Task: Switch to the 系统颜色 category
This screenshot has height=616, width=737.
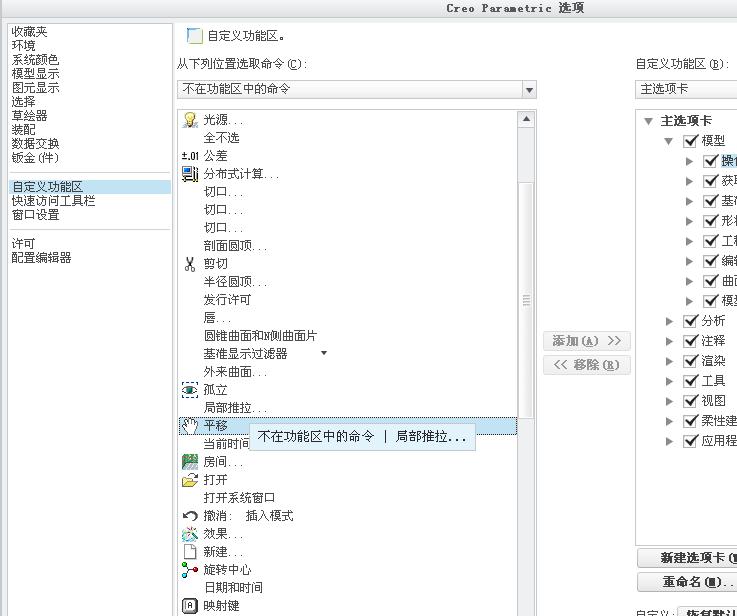Action: tap(35, 60)
